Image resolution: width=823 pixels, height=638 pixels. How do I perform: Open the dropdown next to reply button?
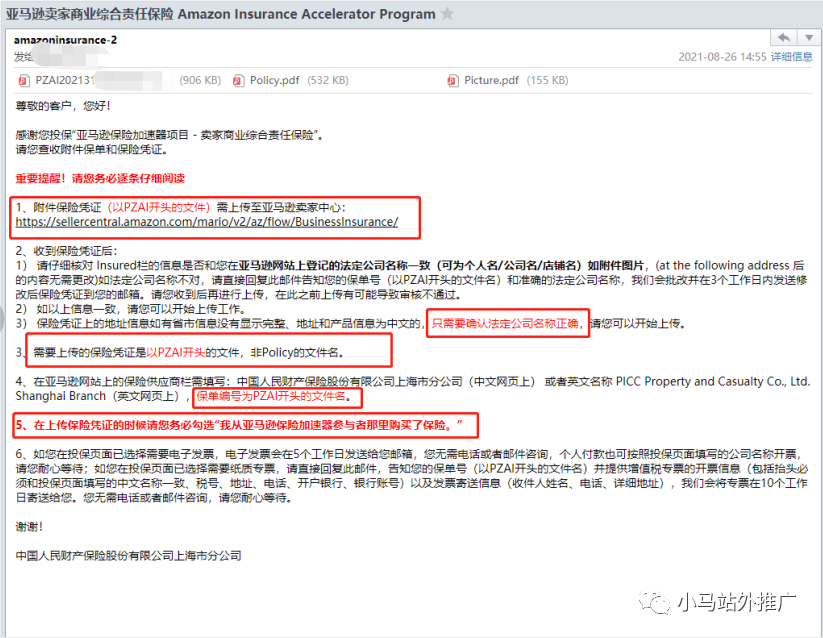click(x=809, y=38)
